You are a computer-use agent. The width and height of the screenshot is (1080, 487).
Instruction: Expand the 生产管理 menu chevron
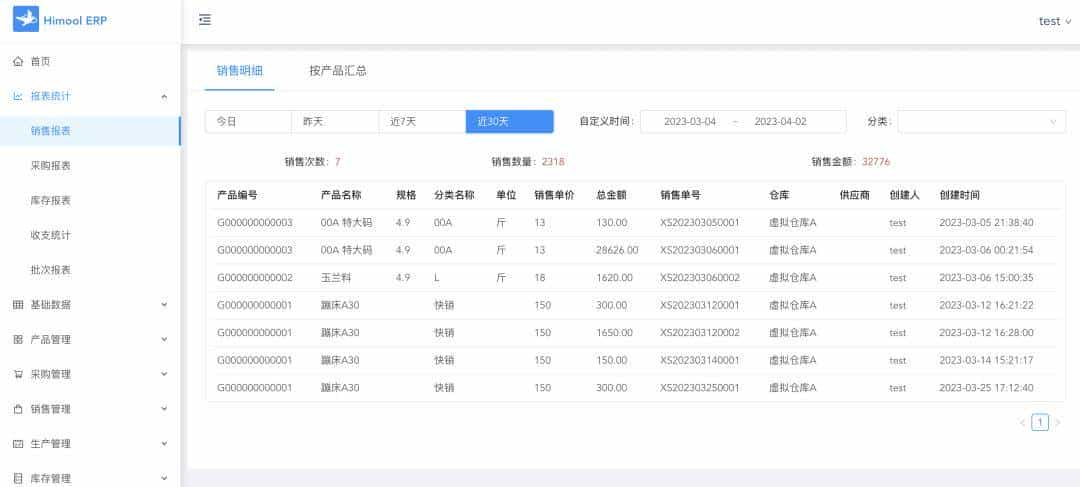(164, 444)
